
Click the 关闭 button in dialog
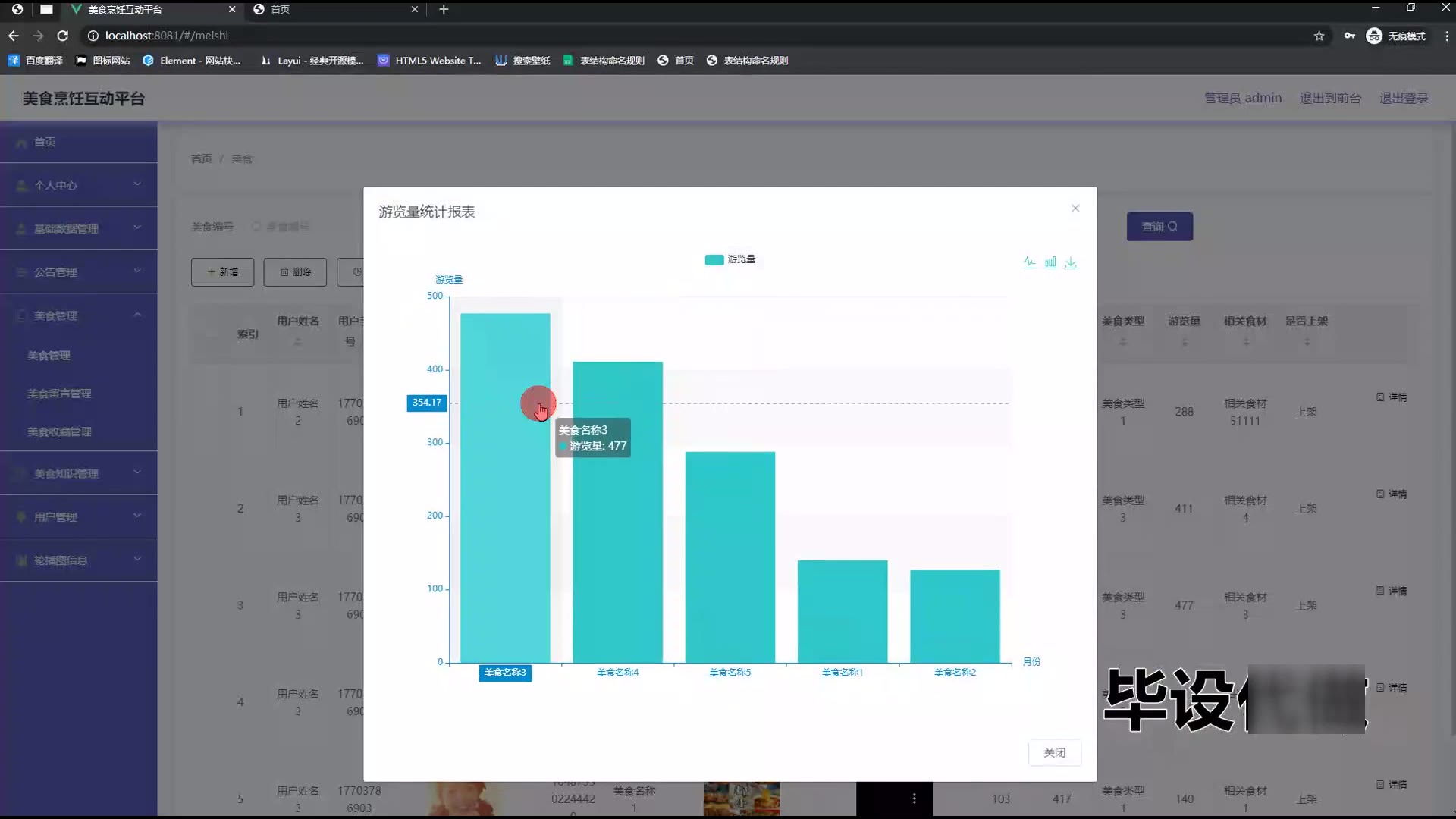[x=1054, y=752]
